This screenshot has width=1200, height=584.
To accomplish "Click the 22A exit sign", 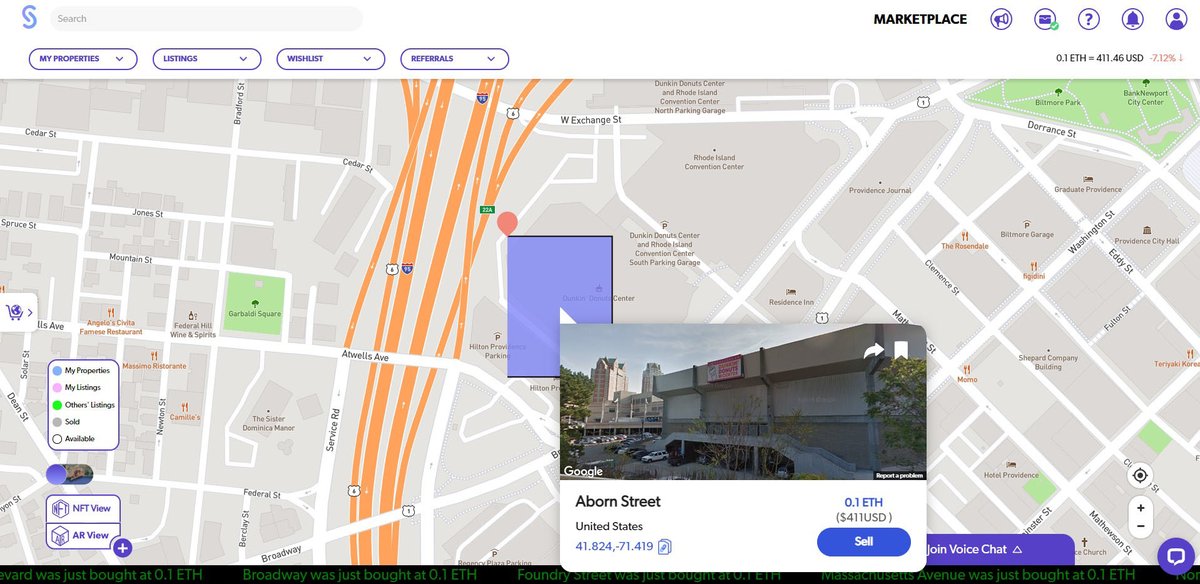I will pos(488,210).
